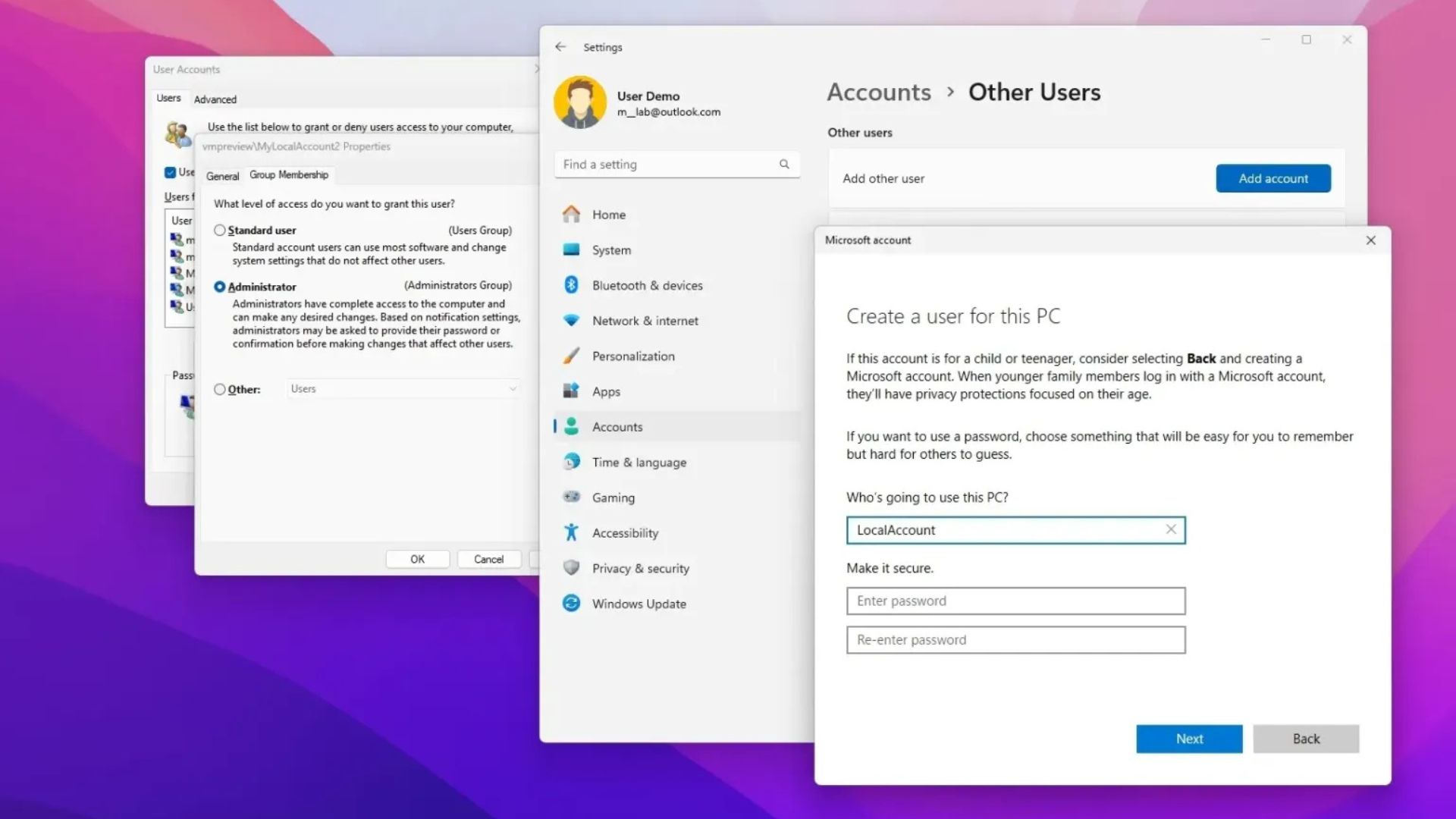Open Privacy & security settings

(641, 568)
